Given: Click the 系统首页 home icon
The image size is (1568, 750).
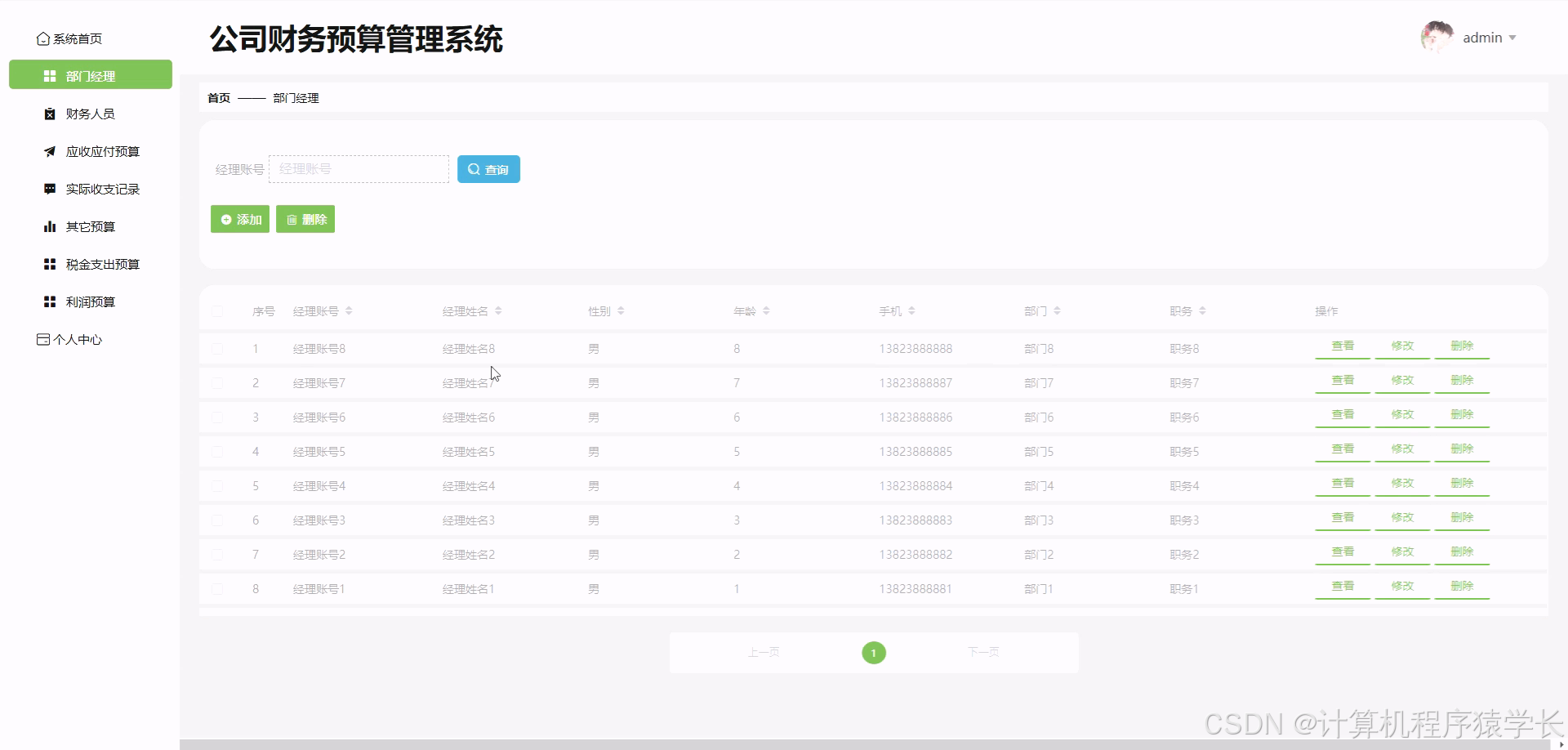Looking at the screenshot, I should (43, 38).
